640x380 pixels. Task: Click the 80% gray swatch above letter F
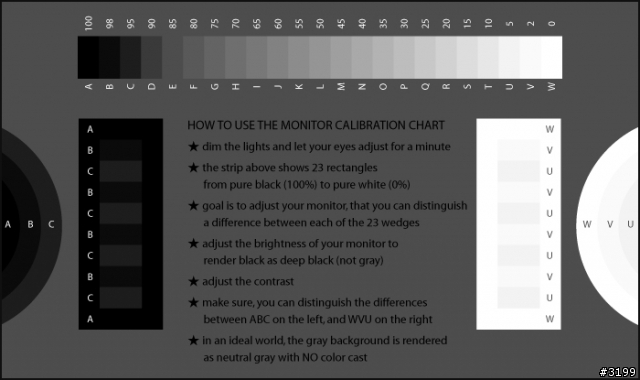pyautogui.click(x=193, y=58)
